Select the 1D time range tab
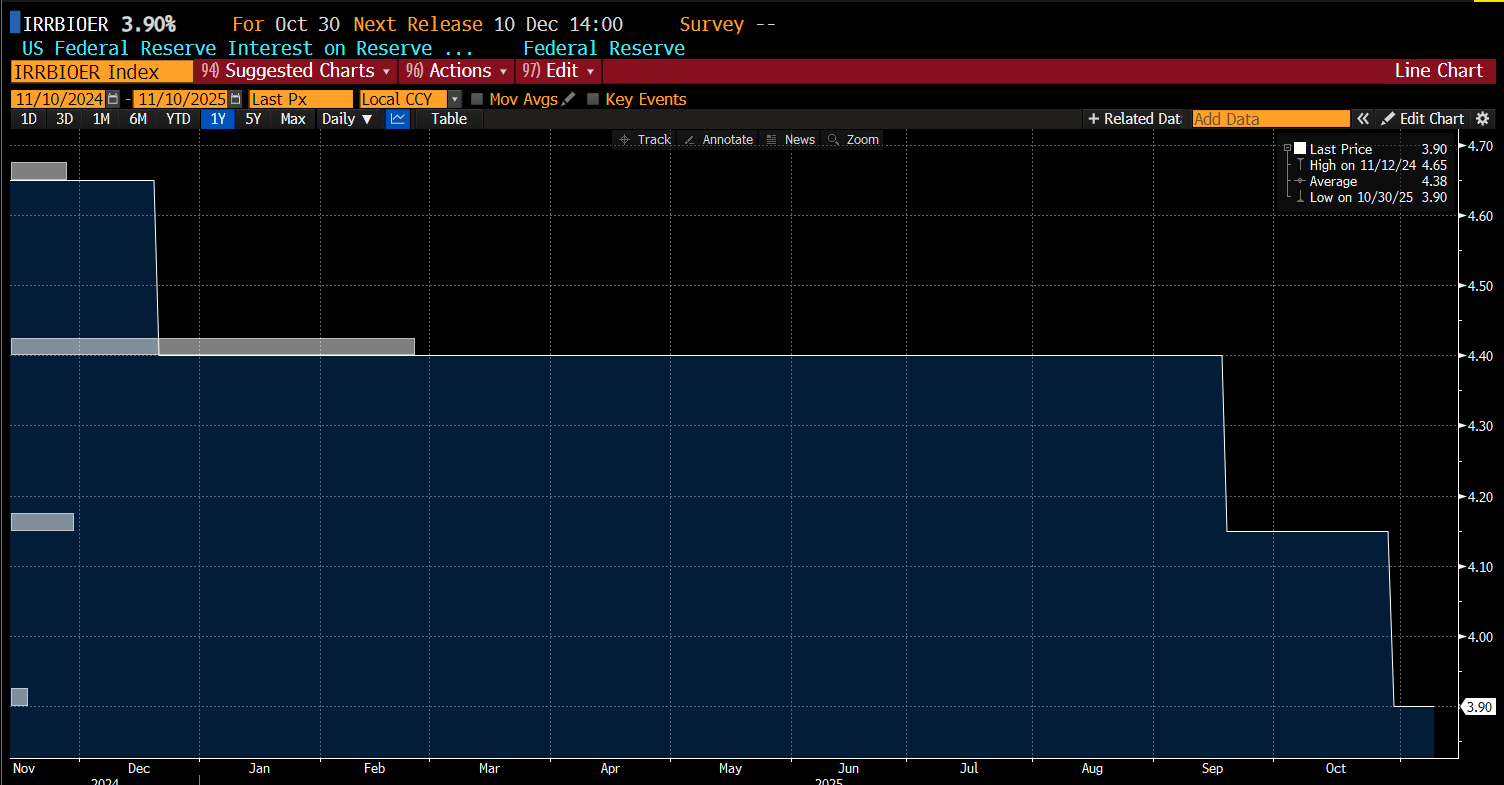 (x=29, y=119)
